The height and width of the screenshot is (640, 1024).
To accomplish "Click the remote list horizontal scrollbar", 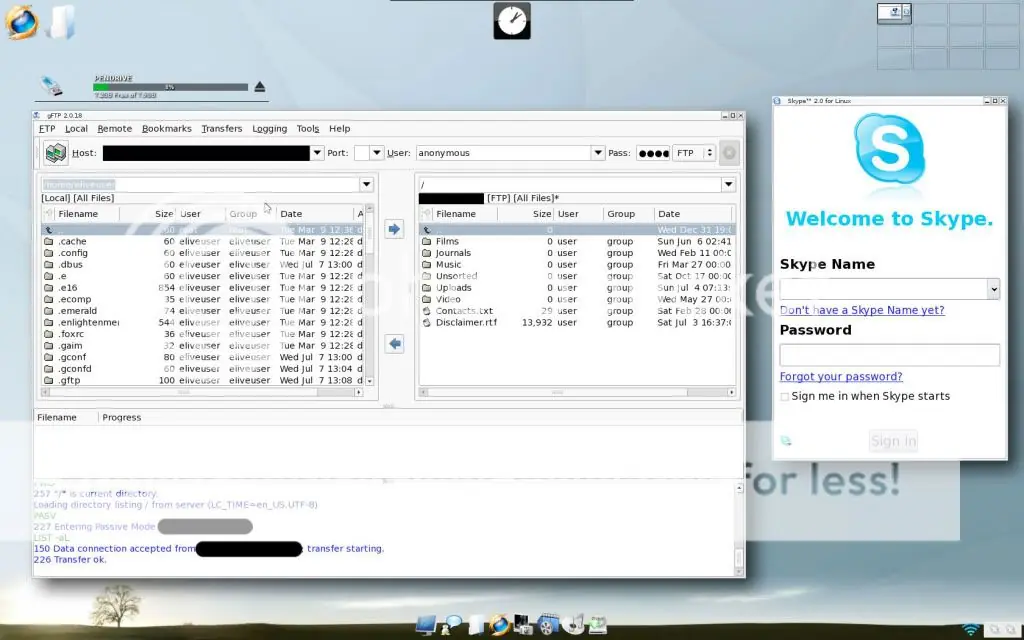I will [577, 392].
